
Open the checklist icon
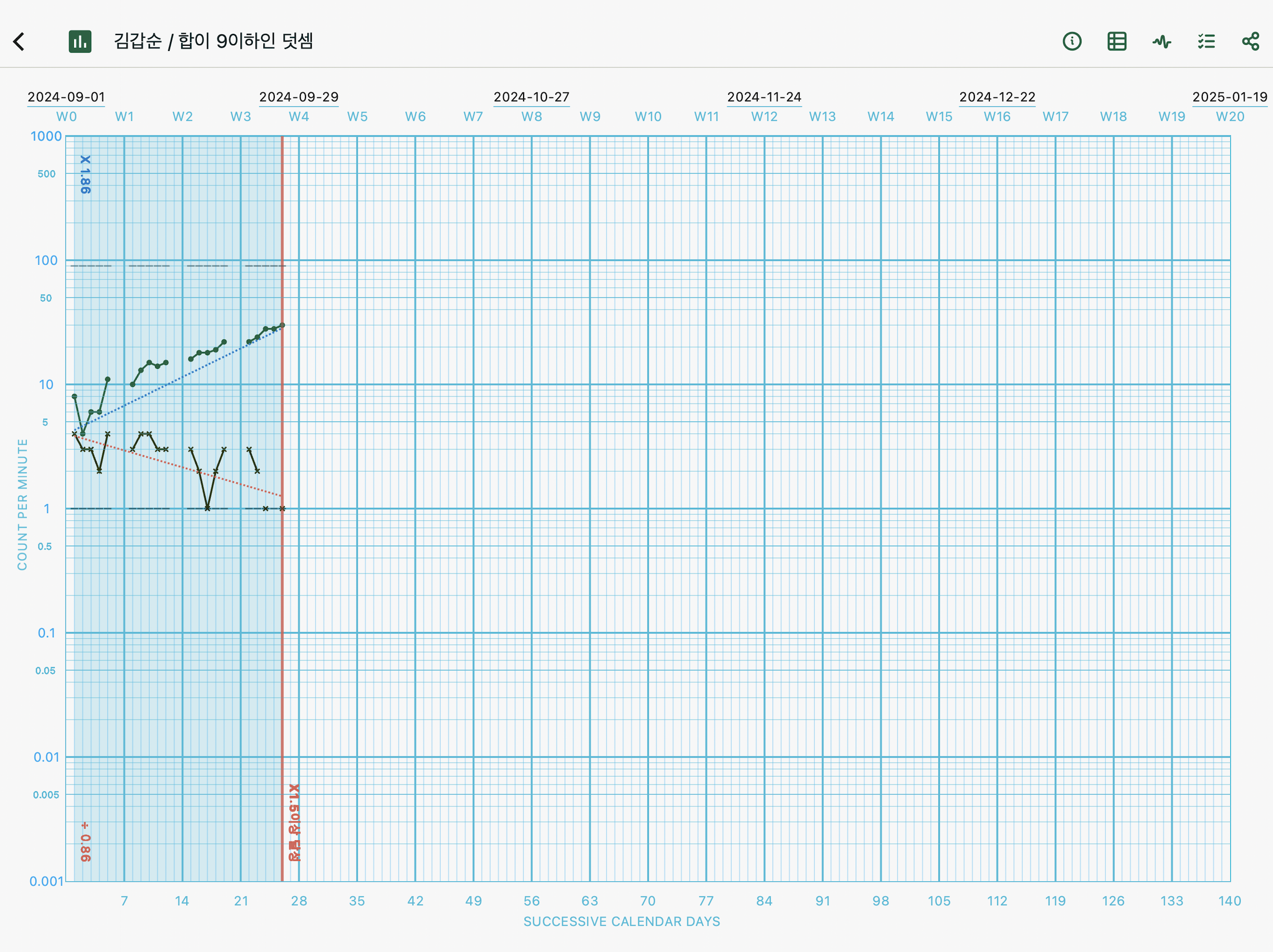1206,42
